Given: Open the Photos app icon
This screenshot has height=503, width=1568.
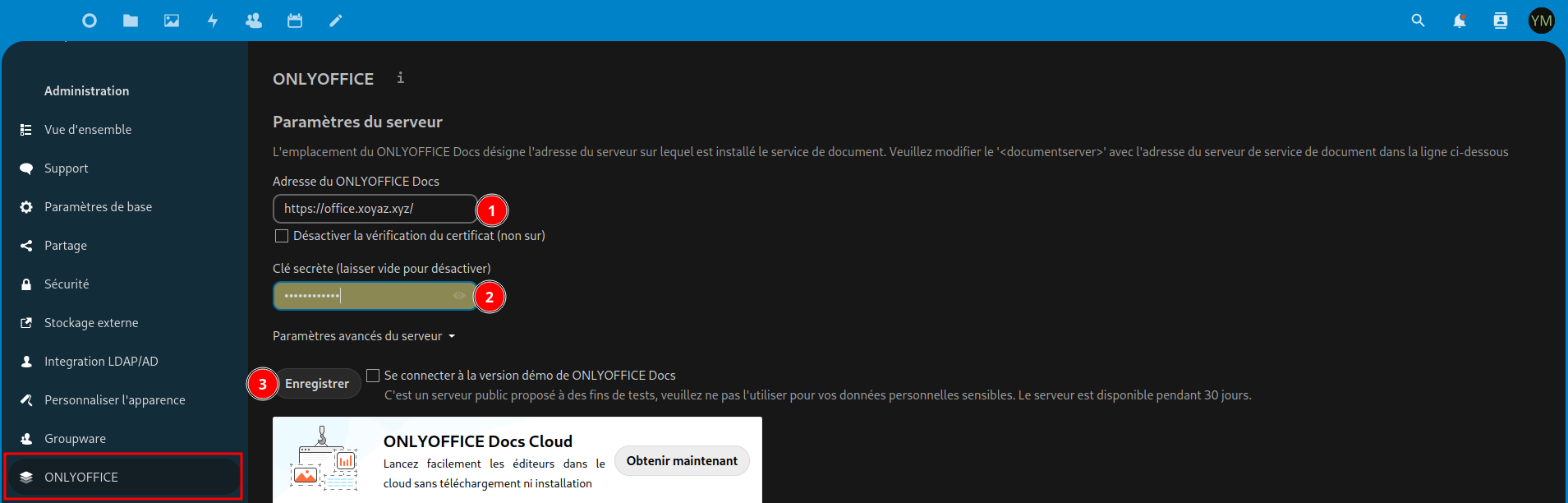Looking at the screenshot, I should (172, 21).
